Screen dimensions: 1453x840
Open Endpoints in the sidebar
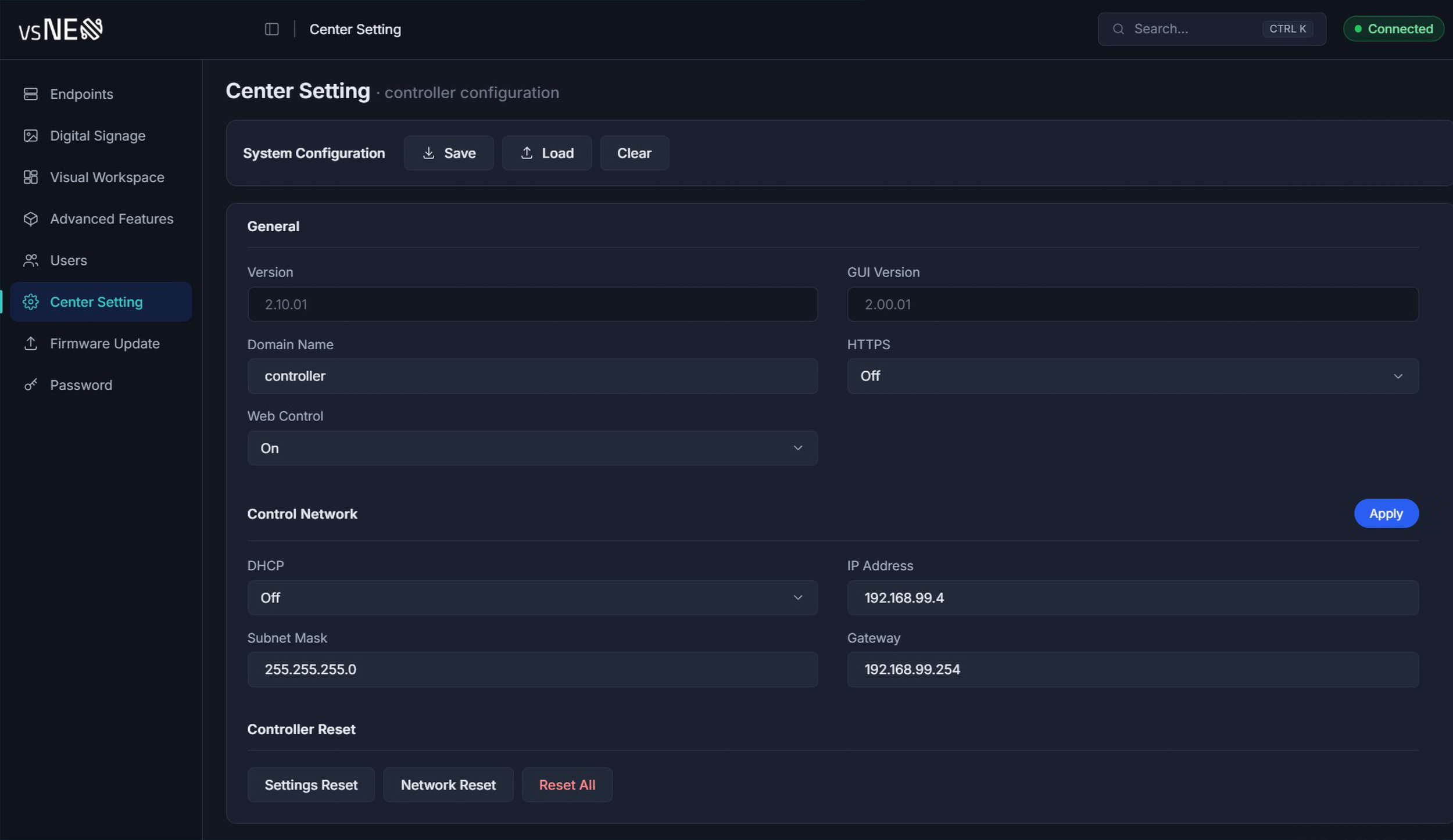click(x=101, y=94)
